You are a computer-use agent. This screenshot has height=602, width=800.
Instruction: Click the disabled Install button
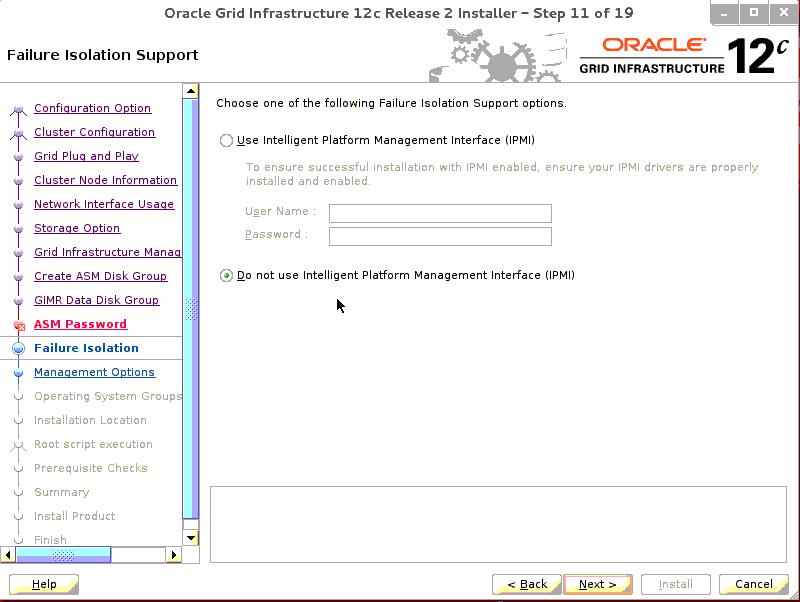[676, 584]
